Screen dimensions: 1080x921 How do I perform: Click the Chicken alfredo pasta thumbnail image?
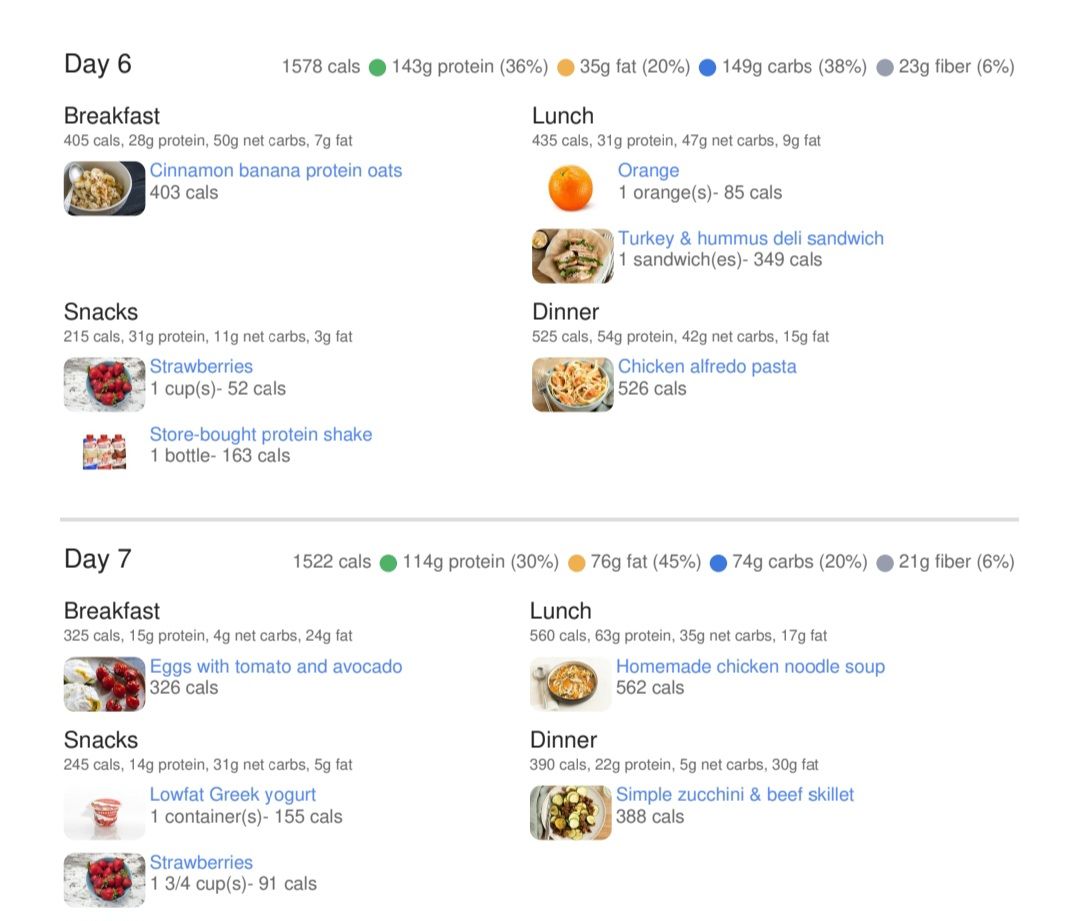(572, 384)
